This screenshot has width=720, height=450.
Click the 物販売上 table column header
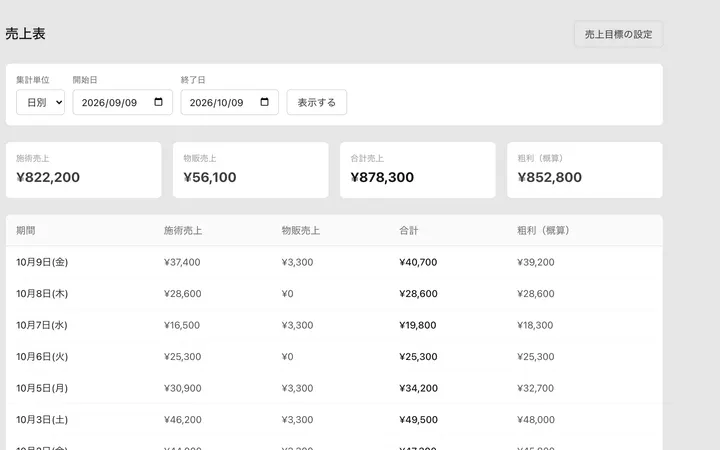coord(301,231)
